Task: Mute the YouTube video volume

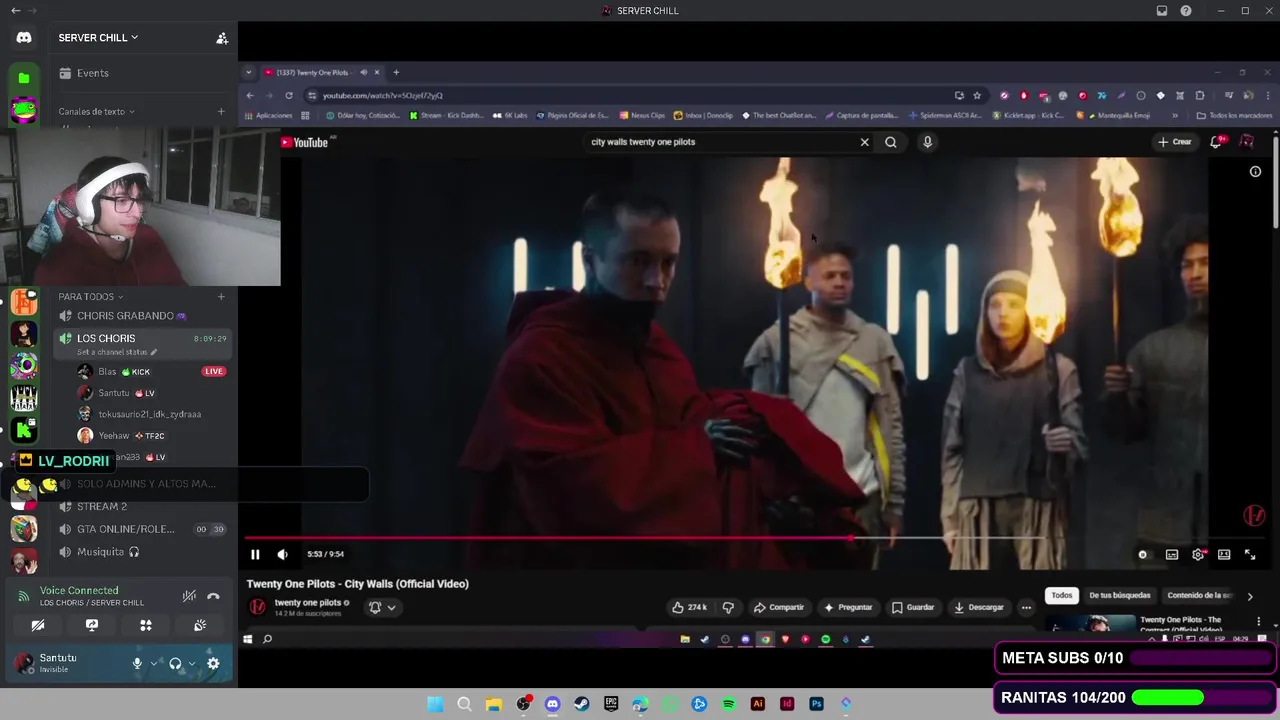Action: [282, 554]
